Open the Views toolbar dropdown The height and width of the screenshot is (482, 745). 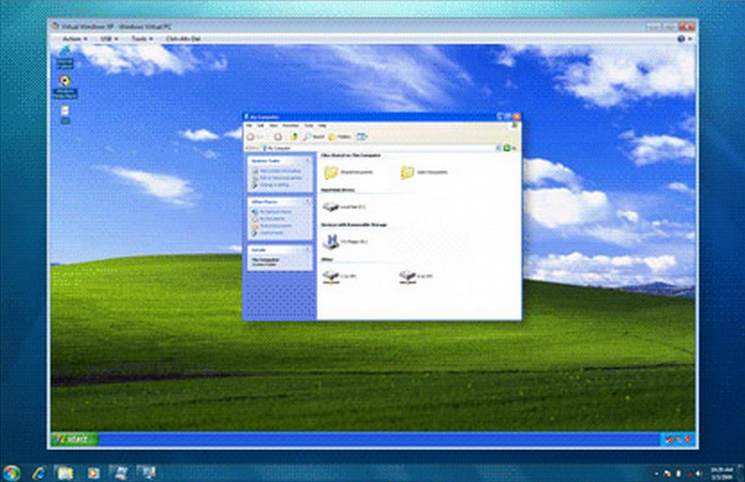pos(362,137)
